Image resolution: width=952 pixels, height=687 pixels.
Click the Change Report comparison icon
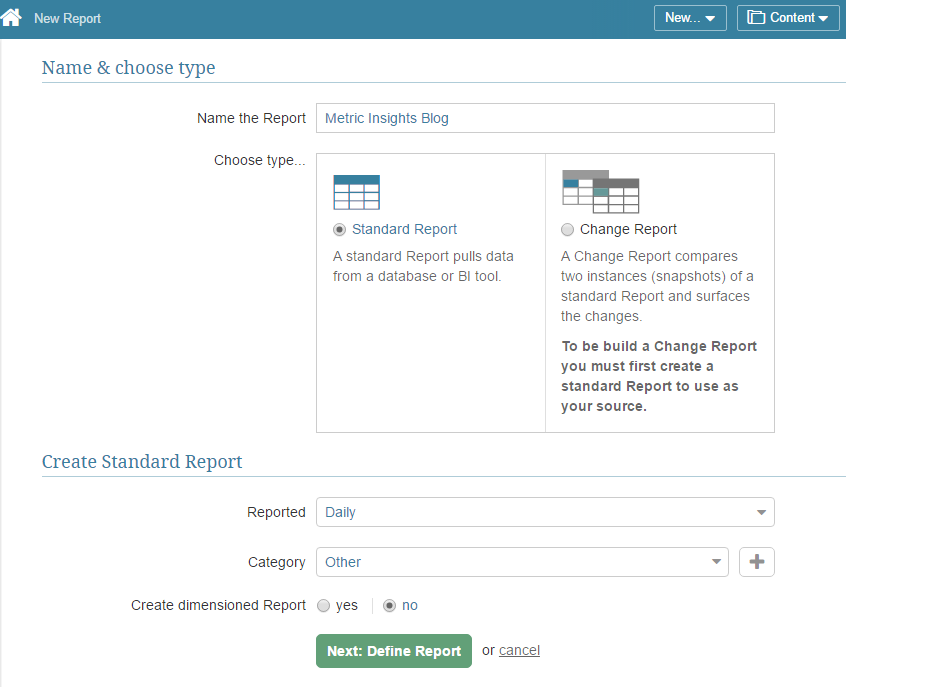coord(600,191)
